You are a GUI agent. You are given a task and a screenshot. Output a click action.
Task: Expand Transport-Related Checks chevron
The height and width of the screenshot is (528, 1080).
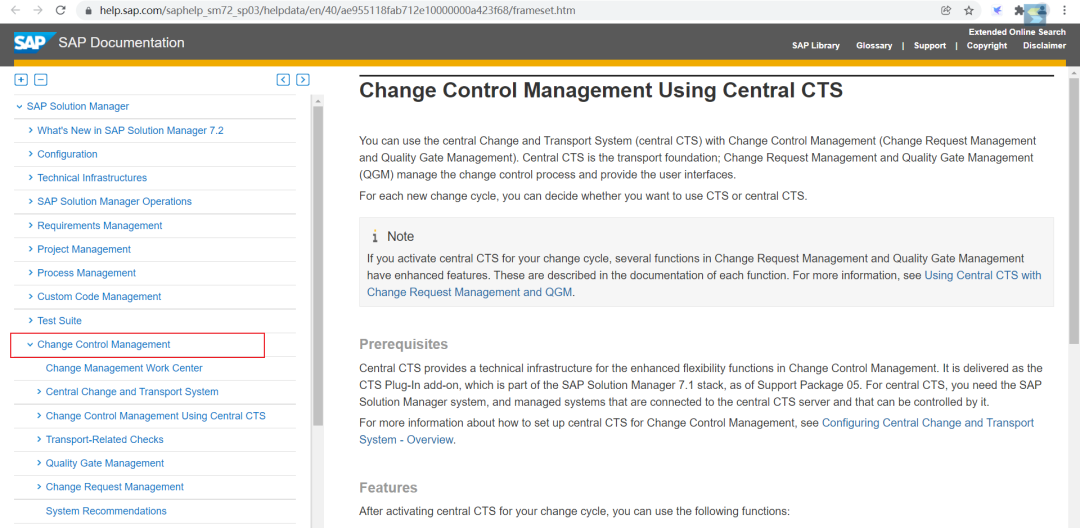point(39,439)
